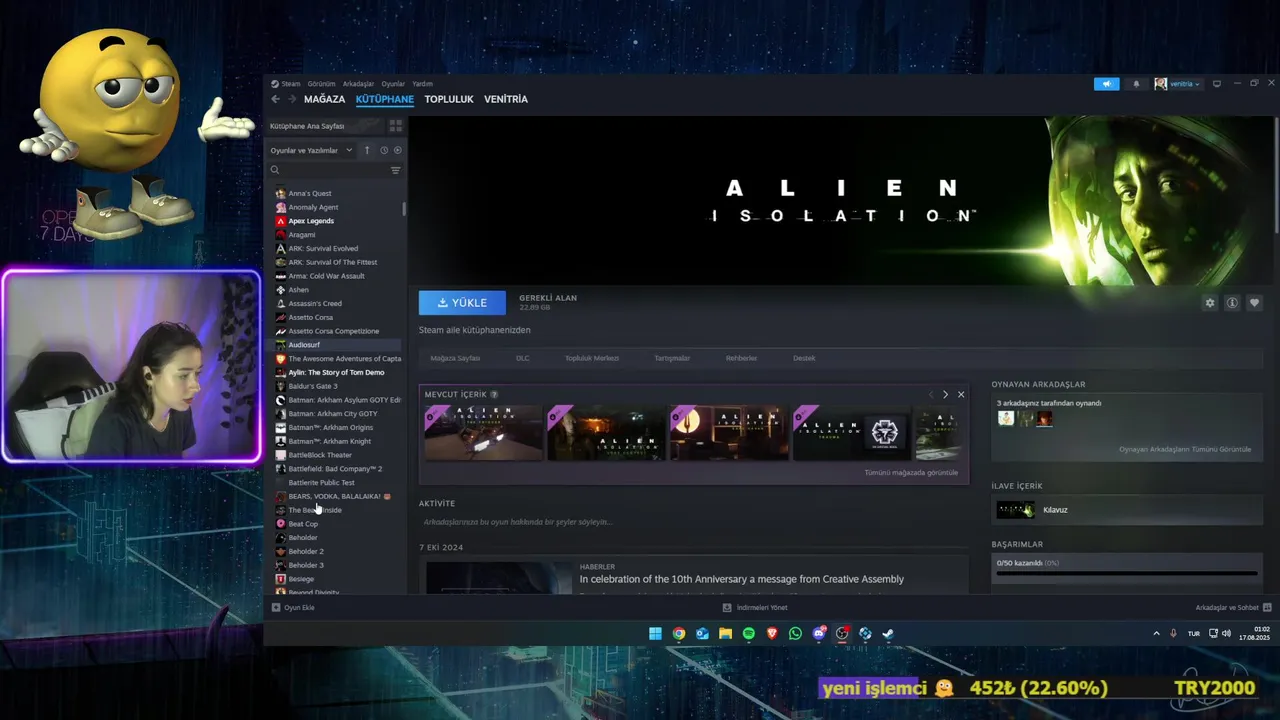The height and width of the screenshot is (720, 1280).
Task: Open Steam announcements megaphone button
Action: tap(1106, 84)
